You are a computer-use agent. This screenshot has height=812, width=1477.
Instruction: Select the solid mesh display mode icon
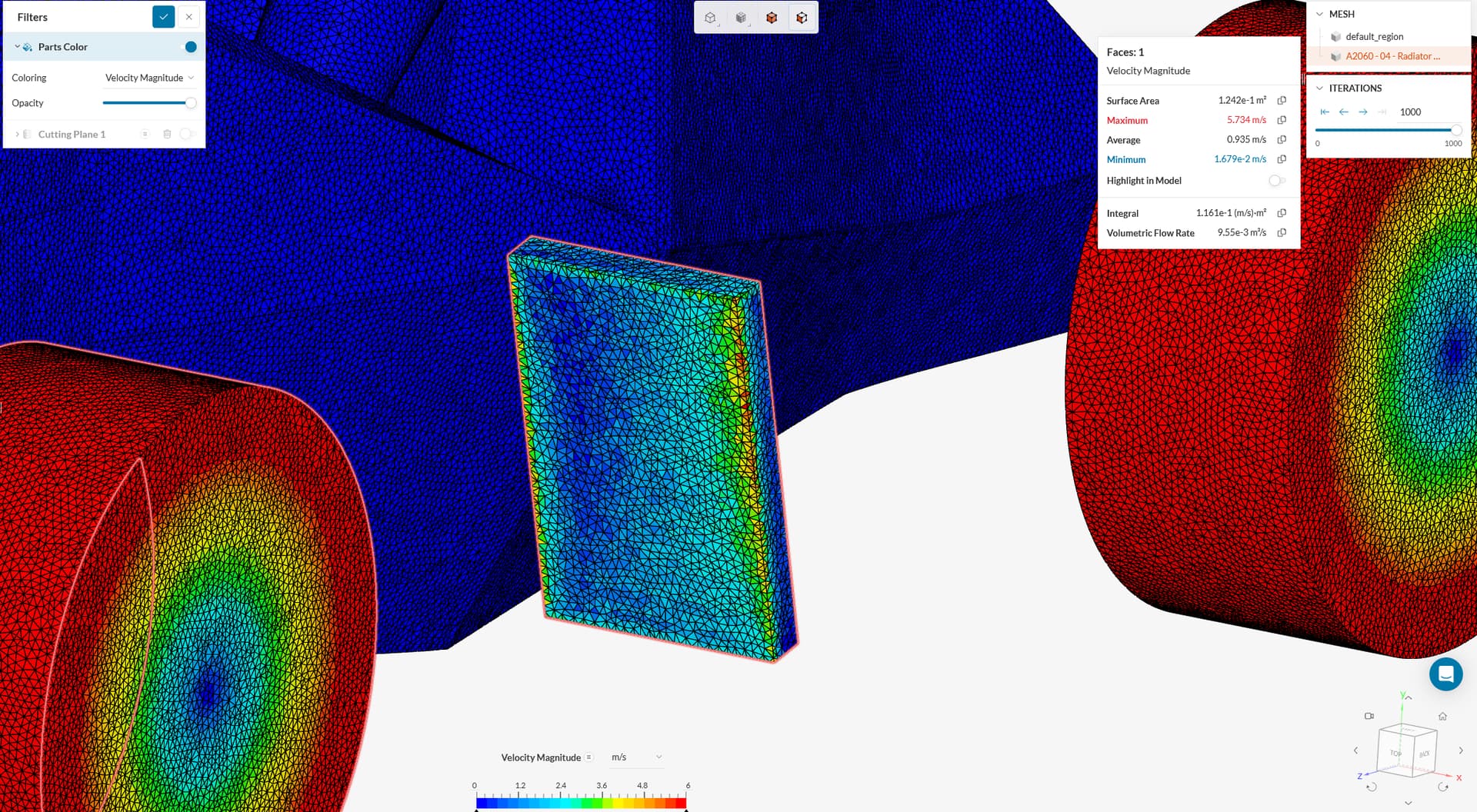772,17
